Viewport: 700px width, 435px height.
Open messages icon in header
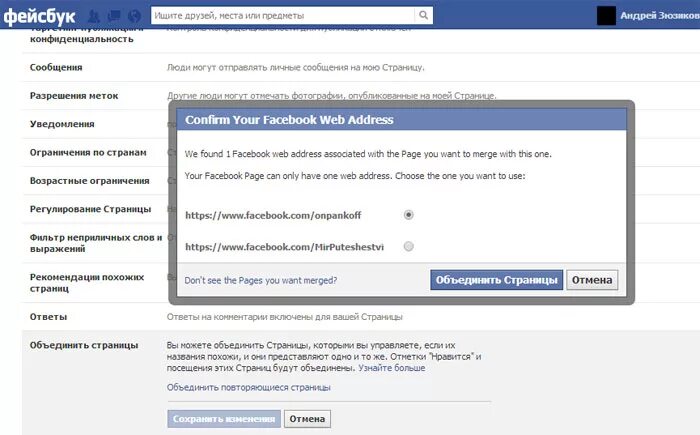click(x=114, y=16)
